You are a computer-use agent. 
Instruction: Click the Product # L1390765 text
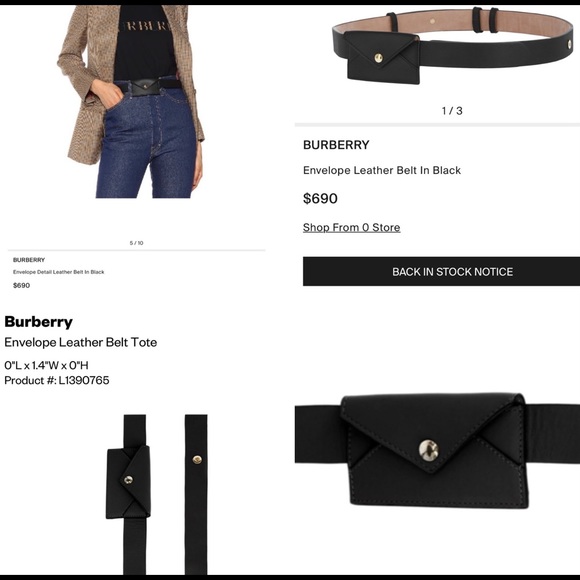pyautogui.click(x=57, y=380)
